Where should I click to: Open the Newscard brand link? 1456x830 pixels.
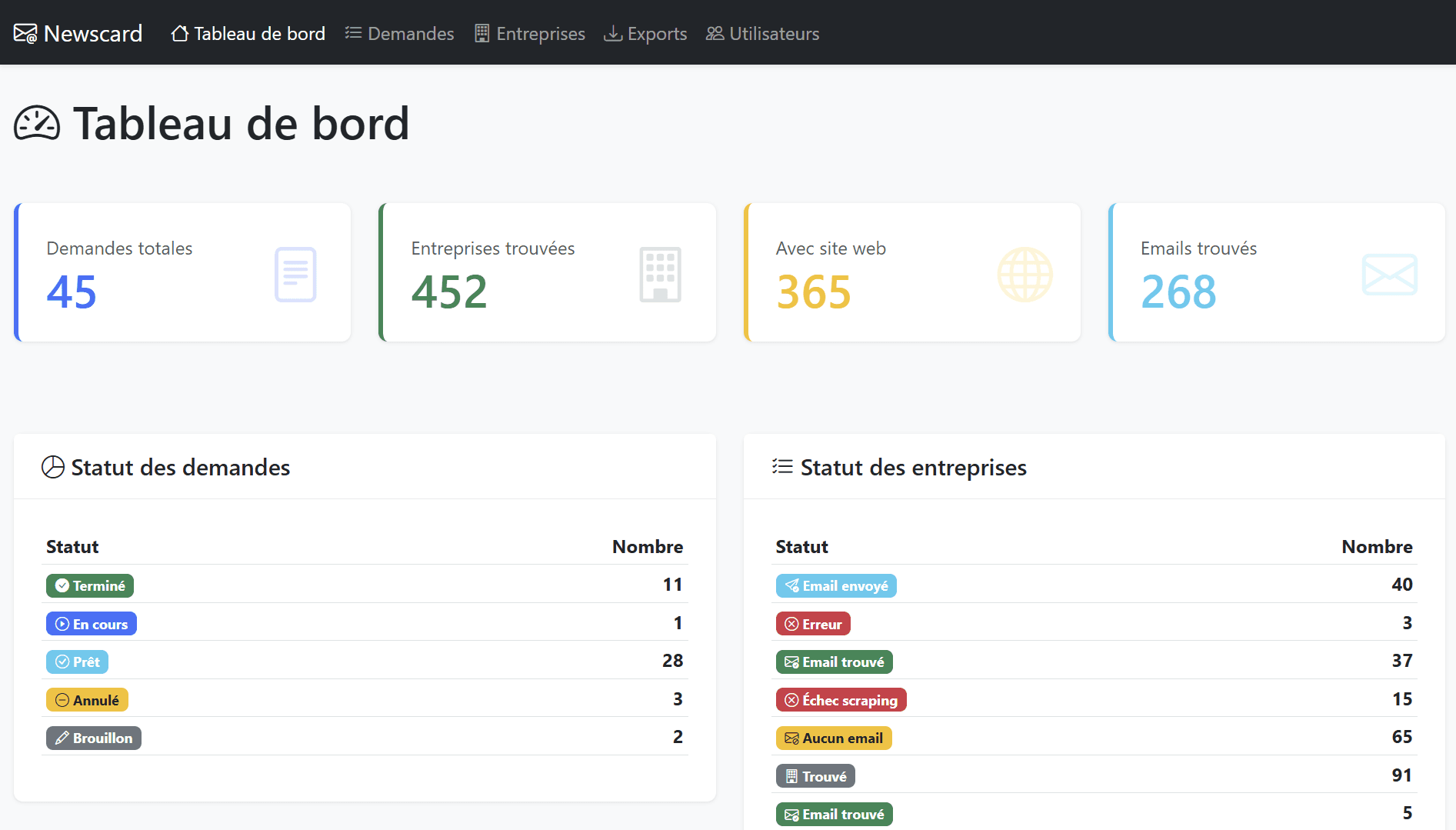point(78,33)
